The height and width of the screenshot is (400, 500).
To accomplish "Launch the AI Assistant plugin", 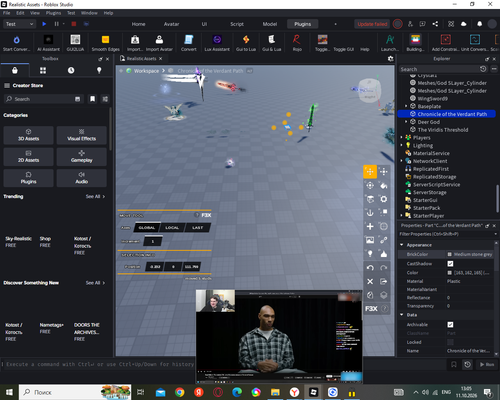I will 48,43.
